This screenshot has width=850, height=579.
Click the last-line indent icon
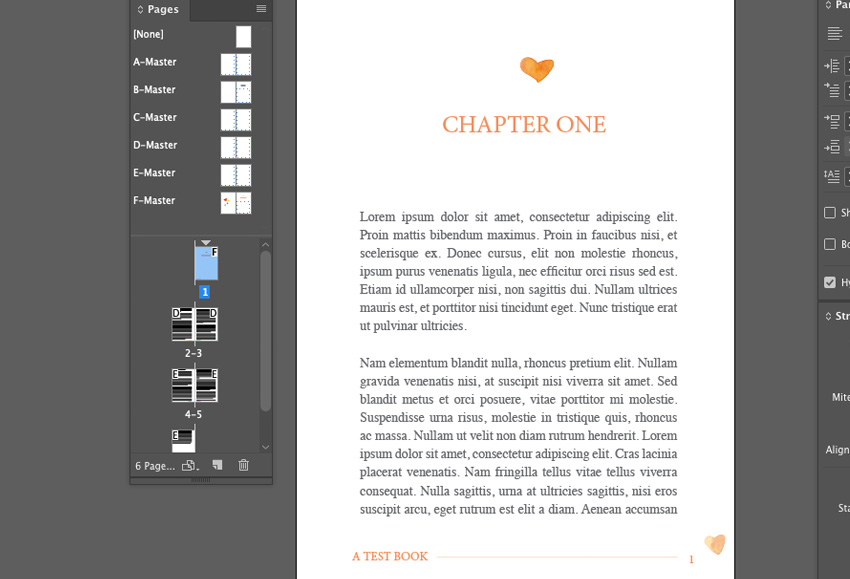point(848,92)
